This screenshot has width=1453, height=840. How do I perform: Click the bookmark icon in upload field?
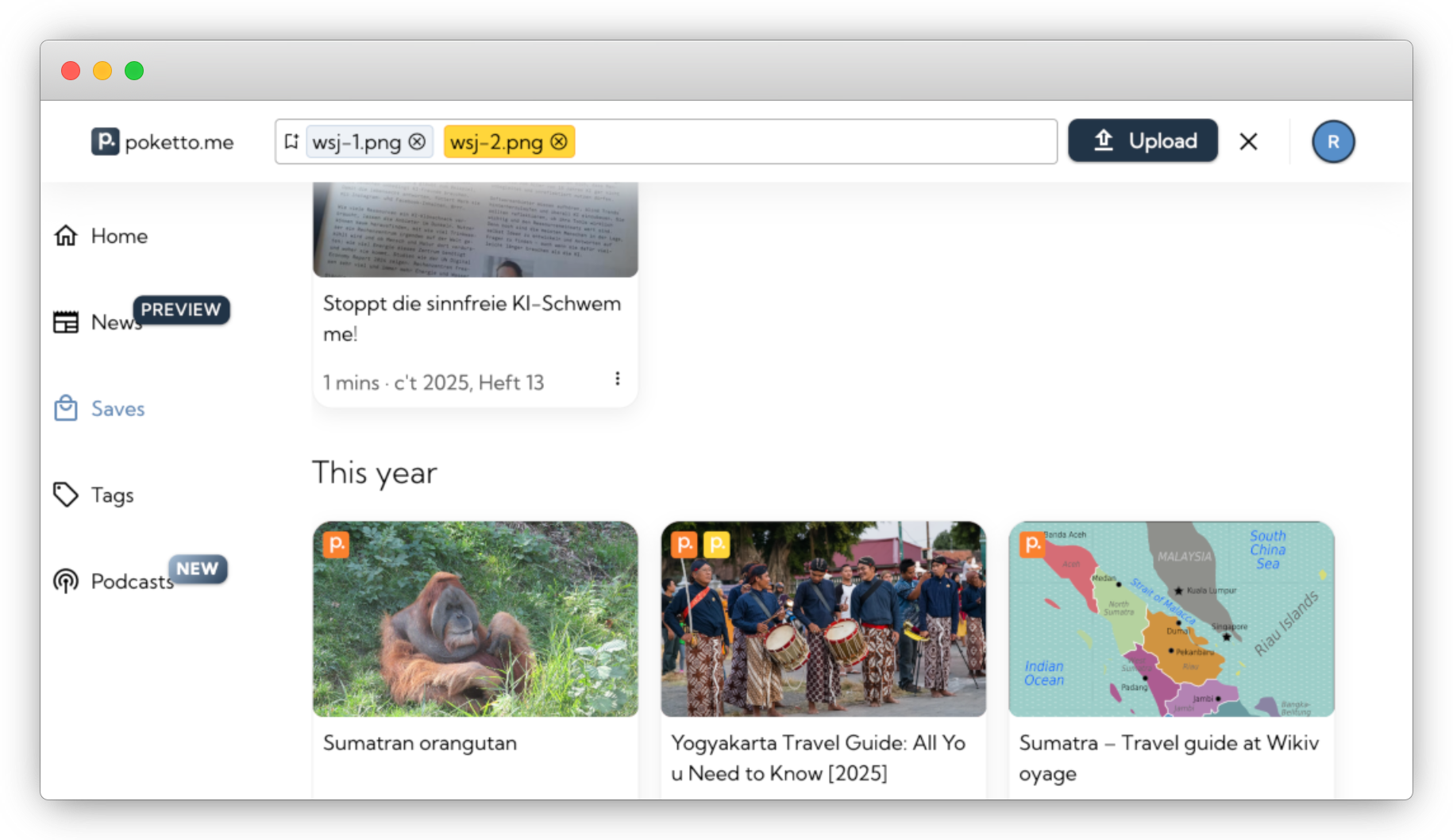[291, 141]
